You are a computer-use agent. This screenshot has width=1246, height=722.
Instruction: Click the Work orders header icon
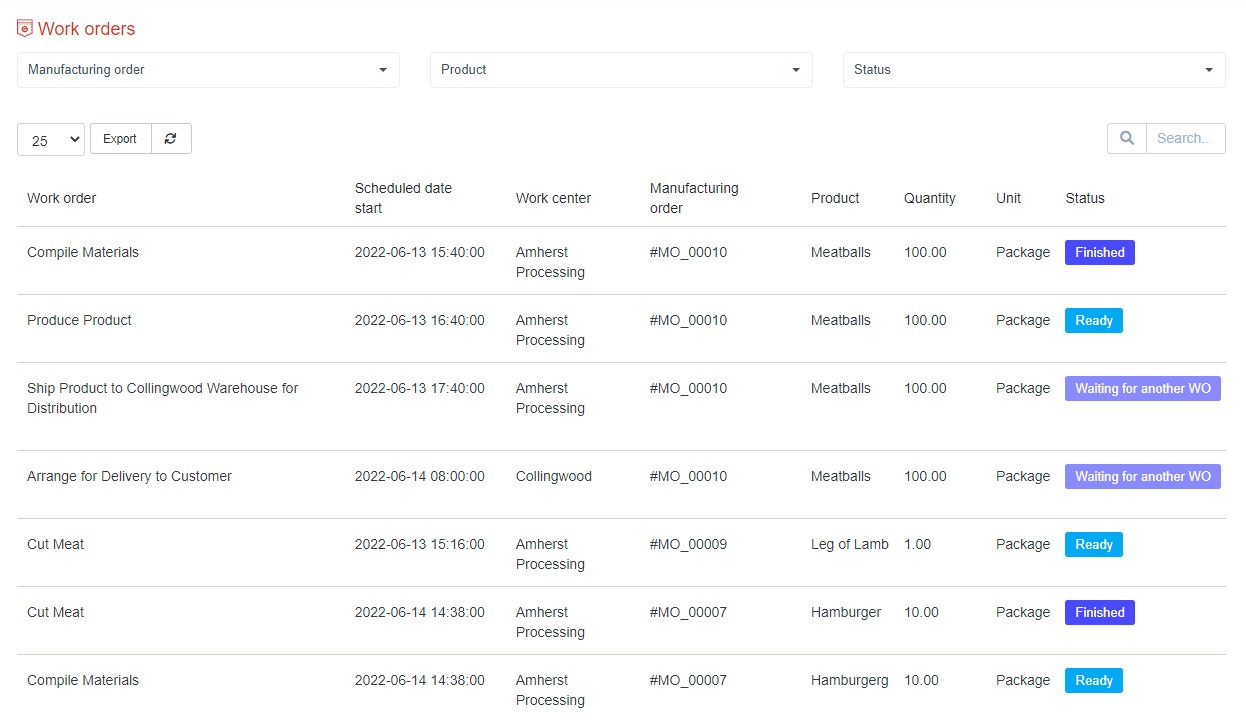pyautogui.click(x=25, y=29)
